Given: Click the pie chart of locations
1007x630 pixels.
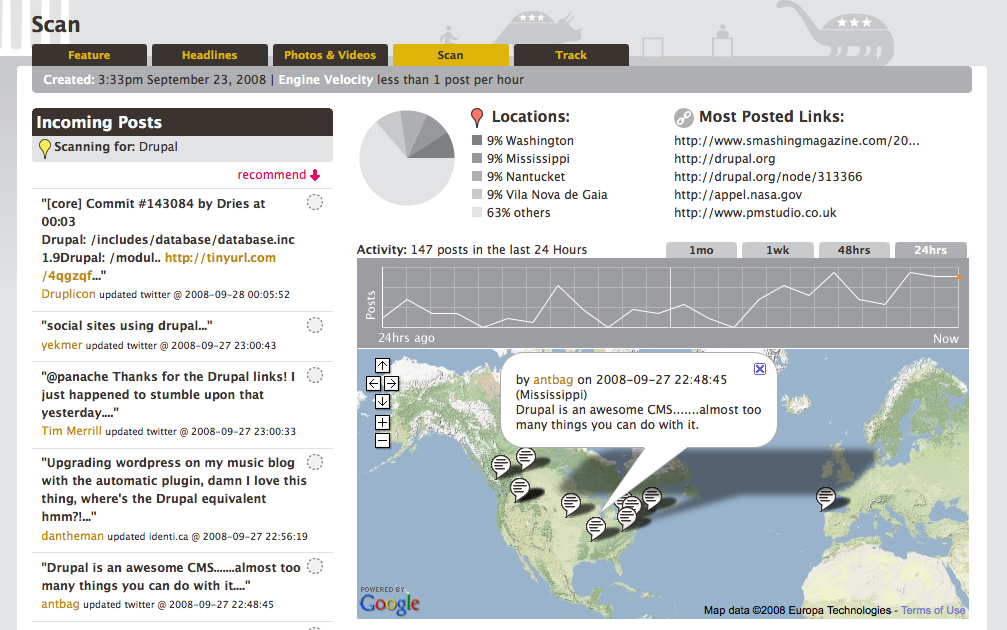Looking at the screenshot, I should click(406, 157).
